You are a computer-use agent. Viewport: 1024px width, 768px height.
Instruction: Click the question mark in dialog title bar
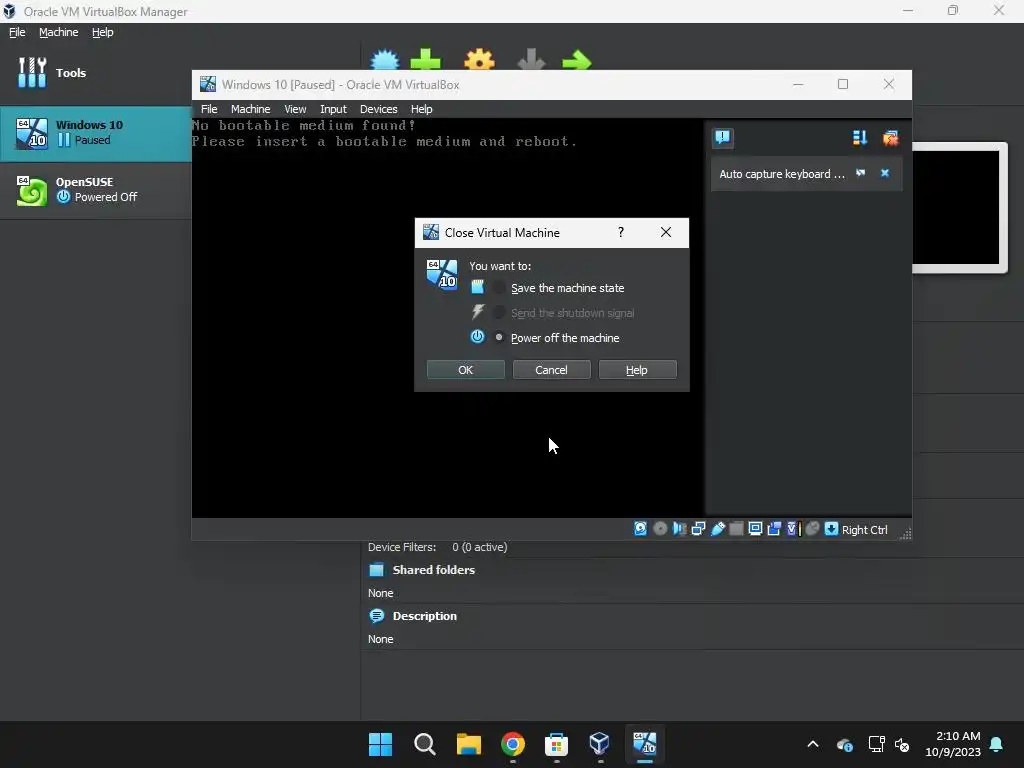(621, 232)
